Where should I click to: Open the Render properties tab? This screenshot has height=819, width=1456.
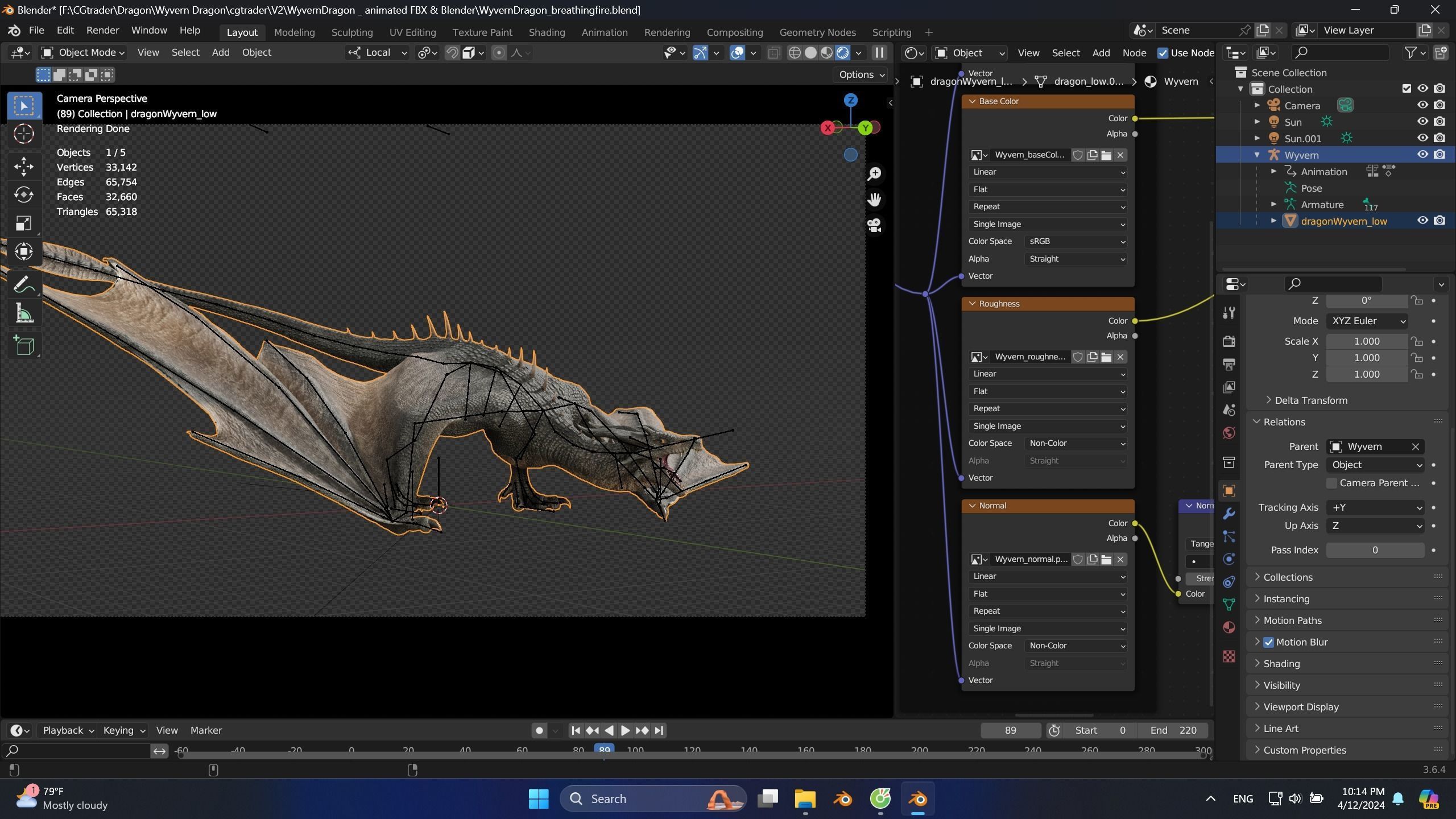[x=1228, y=341]
